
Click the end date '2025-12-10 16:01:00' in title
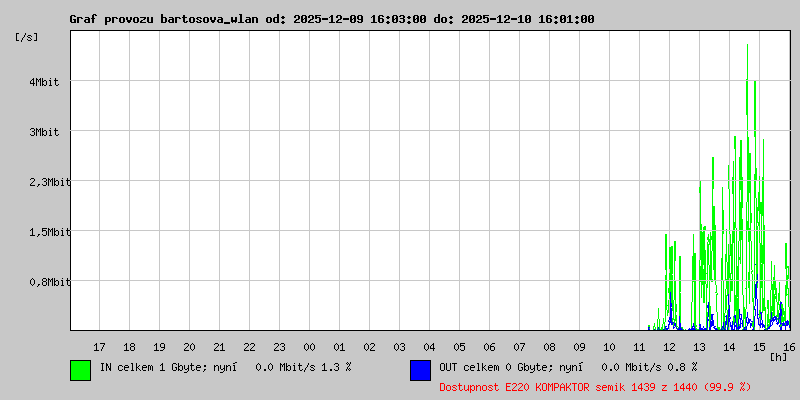pyautogui.click(x=528, y=19)
